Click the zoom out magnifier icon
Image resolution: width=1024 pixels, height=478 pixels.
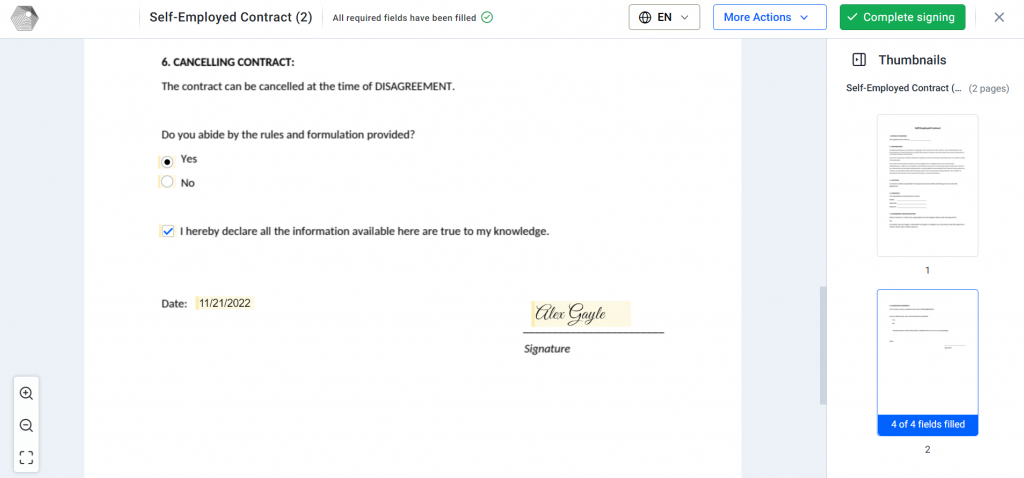point(26,426)
